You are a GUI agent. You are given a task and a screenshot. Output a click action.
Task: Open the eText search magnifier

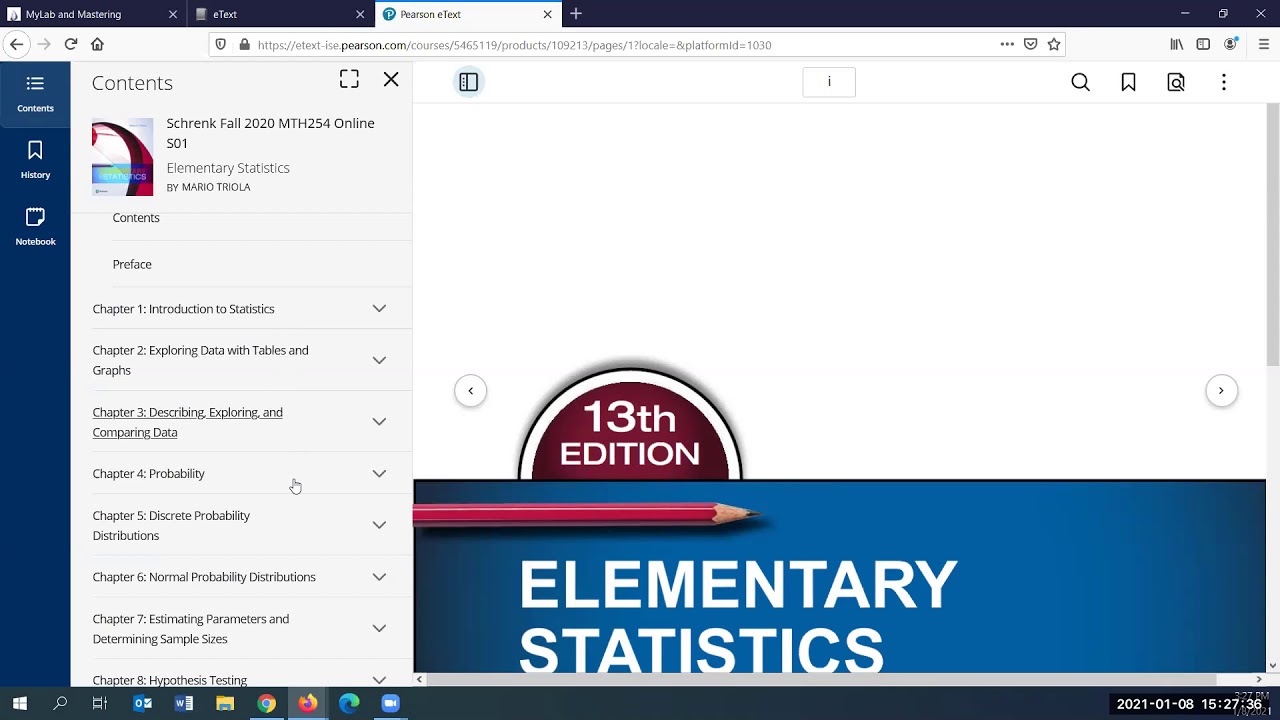(x=1080, y=82)
